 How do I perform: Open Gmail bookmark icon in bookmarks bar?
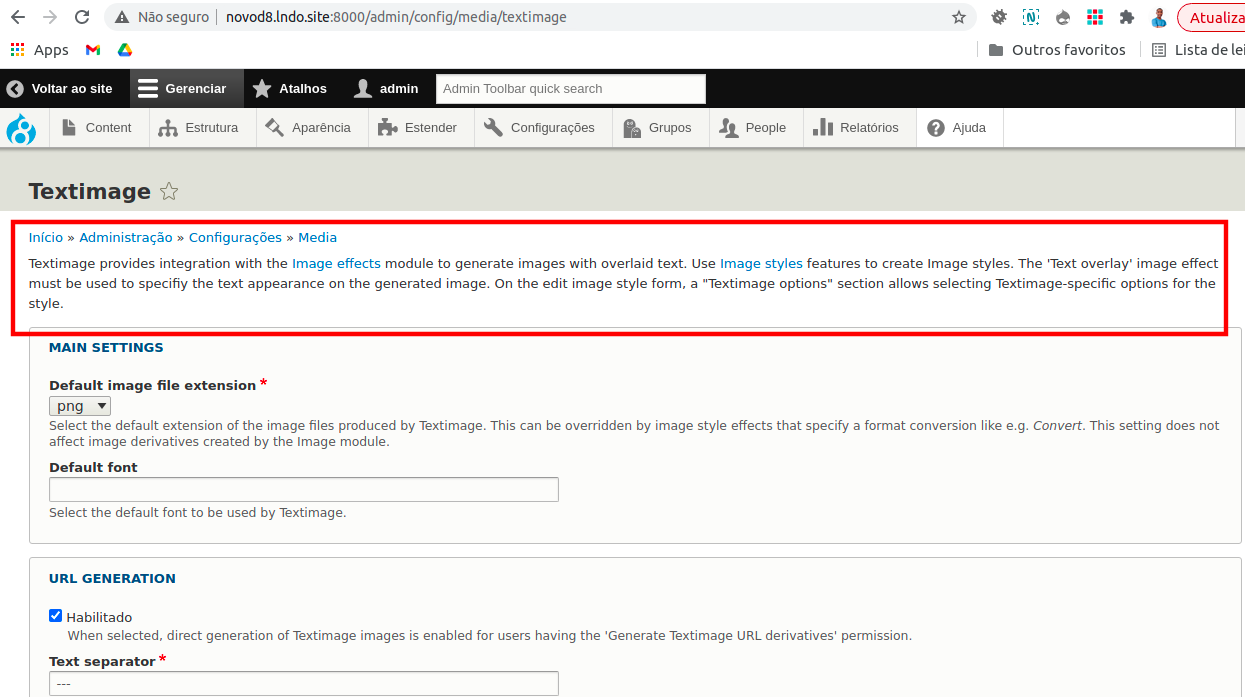pyautogui.click(x=93, y=50)
